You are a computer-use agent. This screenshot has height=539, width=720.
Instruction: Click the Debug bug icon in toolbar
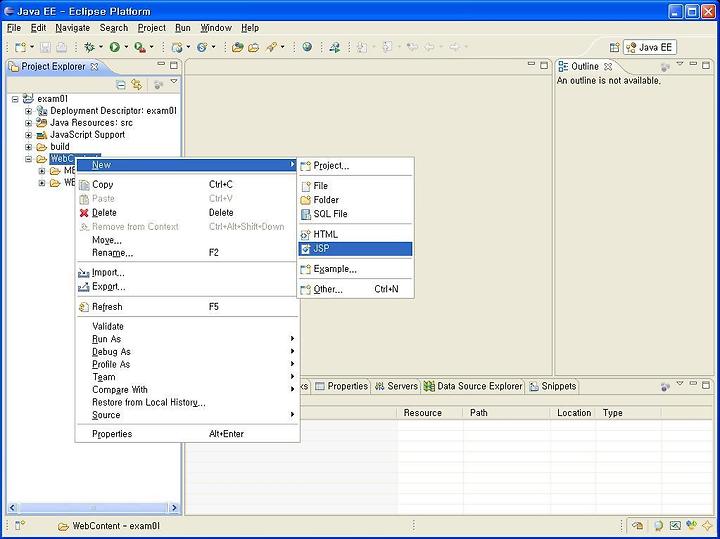click(x=89, y=47)
